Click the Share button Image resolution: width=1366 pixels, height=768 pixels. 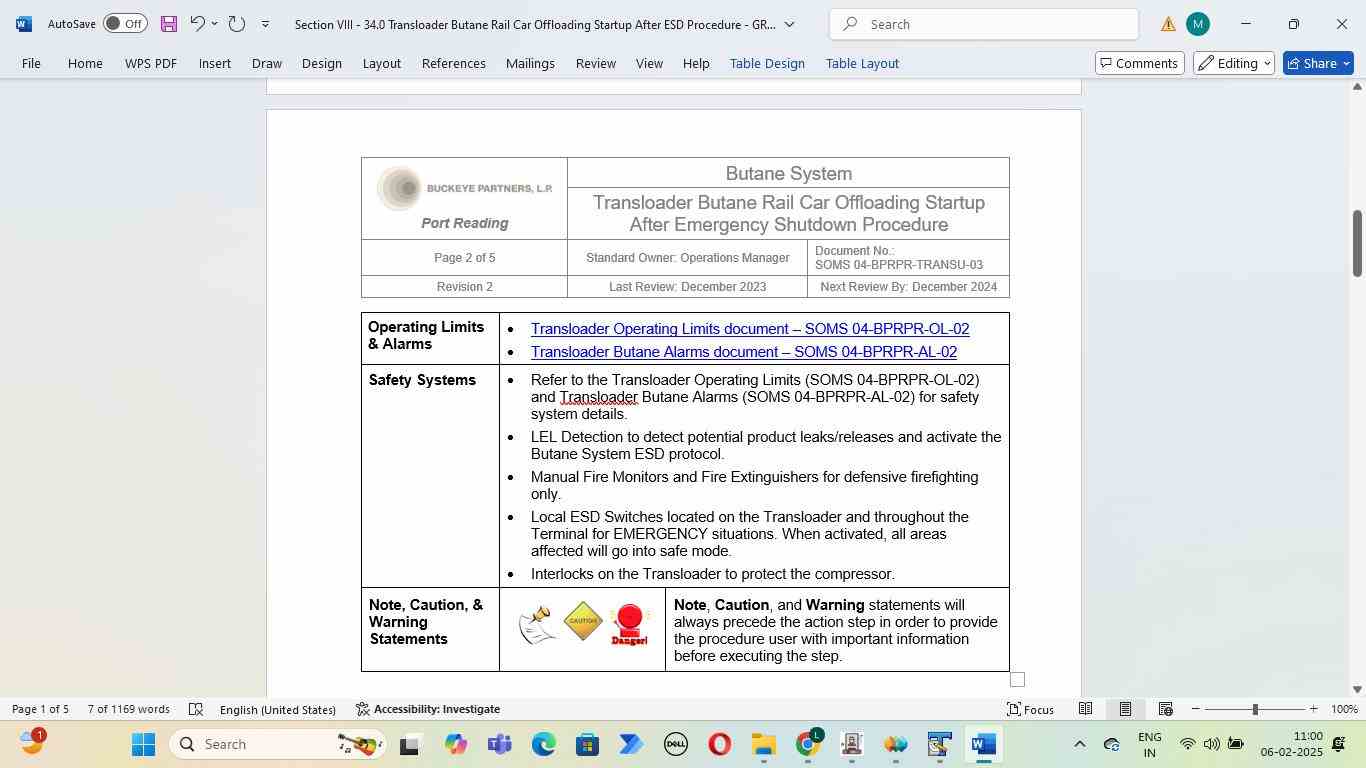pos(1318,63)
